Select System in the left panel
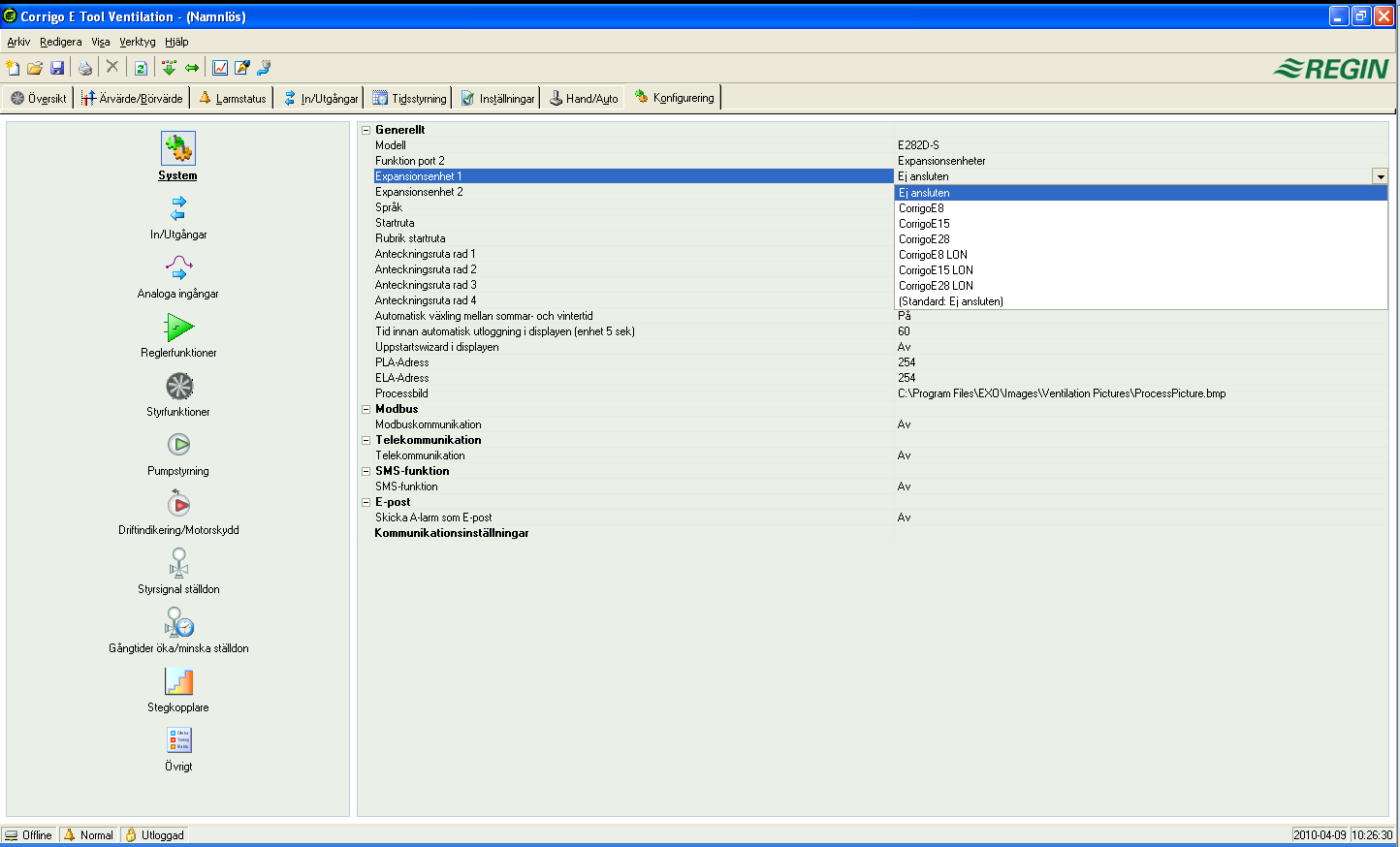Viewport: 1400px width, 847px height. pos(178,156)
